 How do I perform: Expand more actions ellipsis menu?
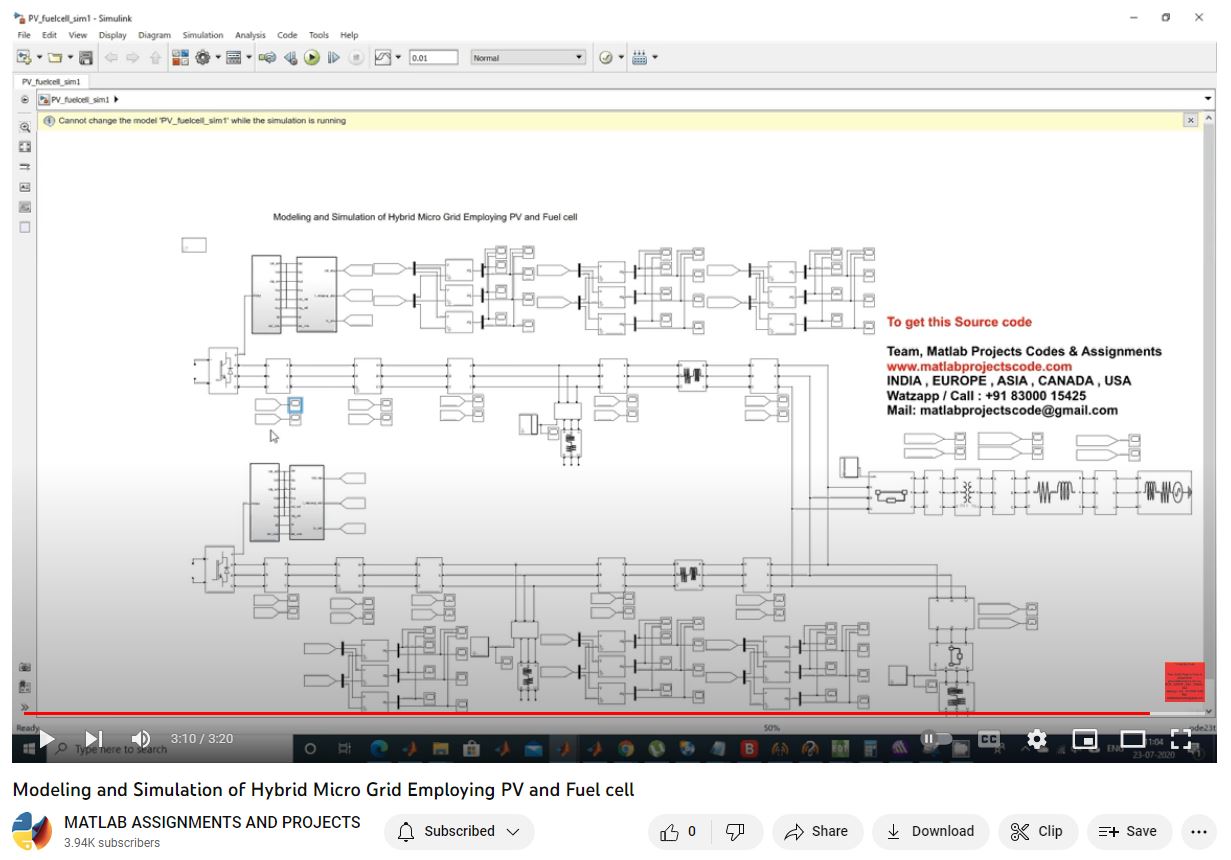point(1198,831)
